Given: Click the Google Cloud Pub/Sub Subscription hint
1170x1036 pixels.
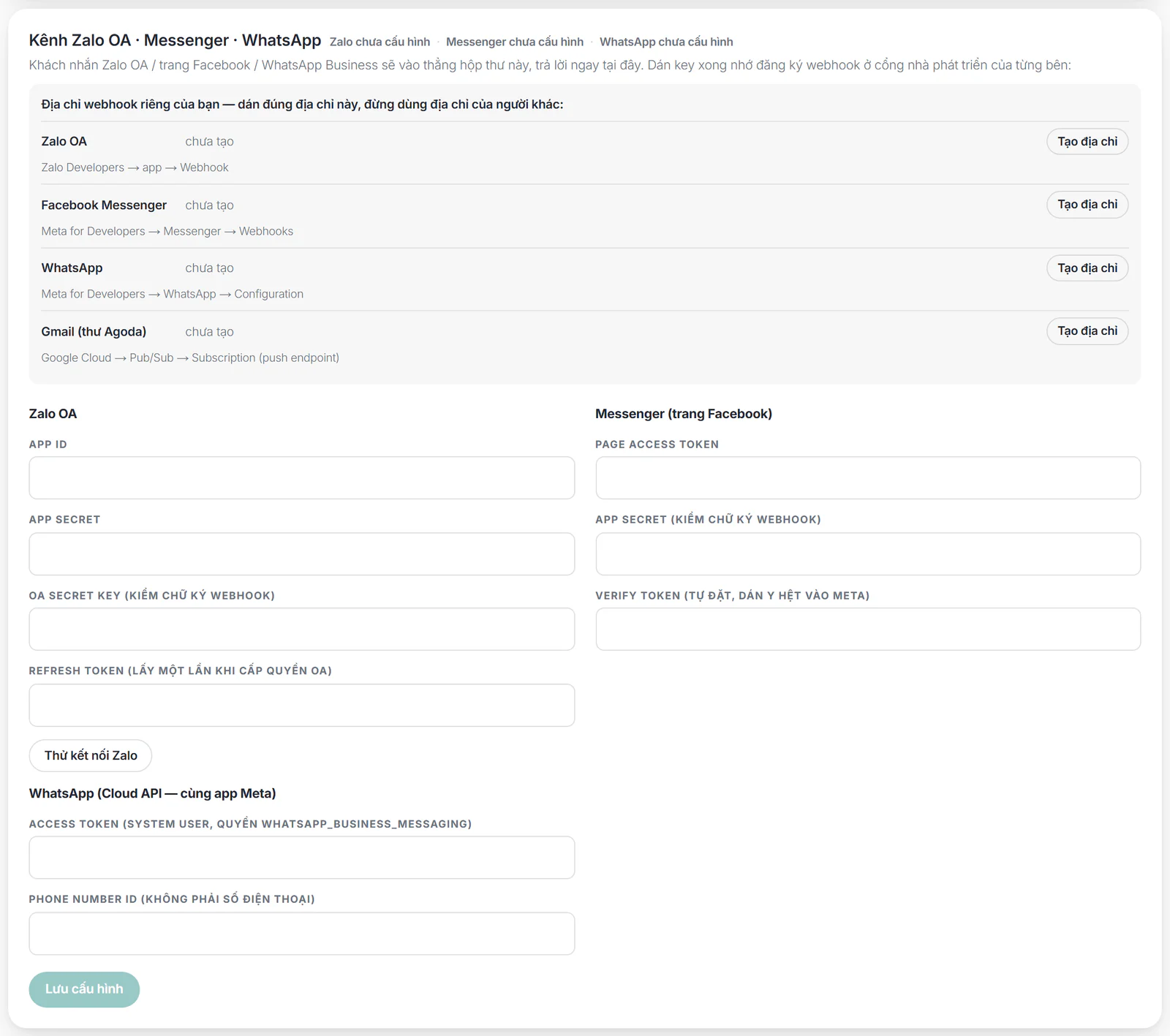Looking at the screenshot, I should pyautogui.click(x=190, y=358).
